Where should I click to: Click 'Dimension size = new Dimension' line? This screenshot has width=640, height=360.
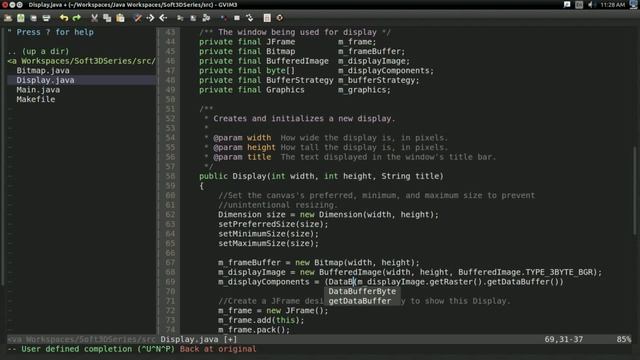[x=328, y=215]
